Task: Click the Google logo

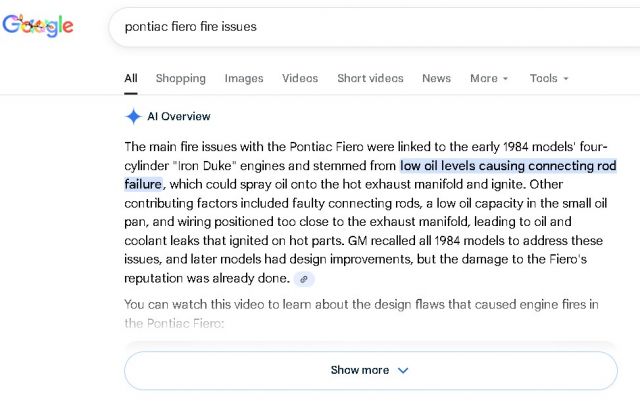Action: (38, 26)
